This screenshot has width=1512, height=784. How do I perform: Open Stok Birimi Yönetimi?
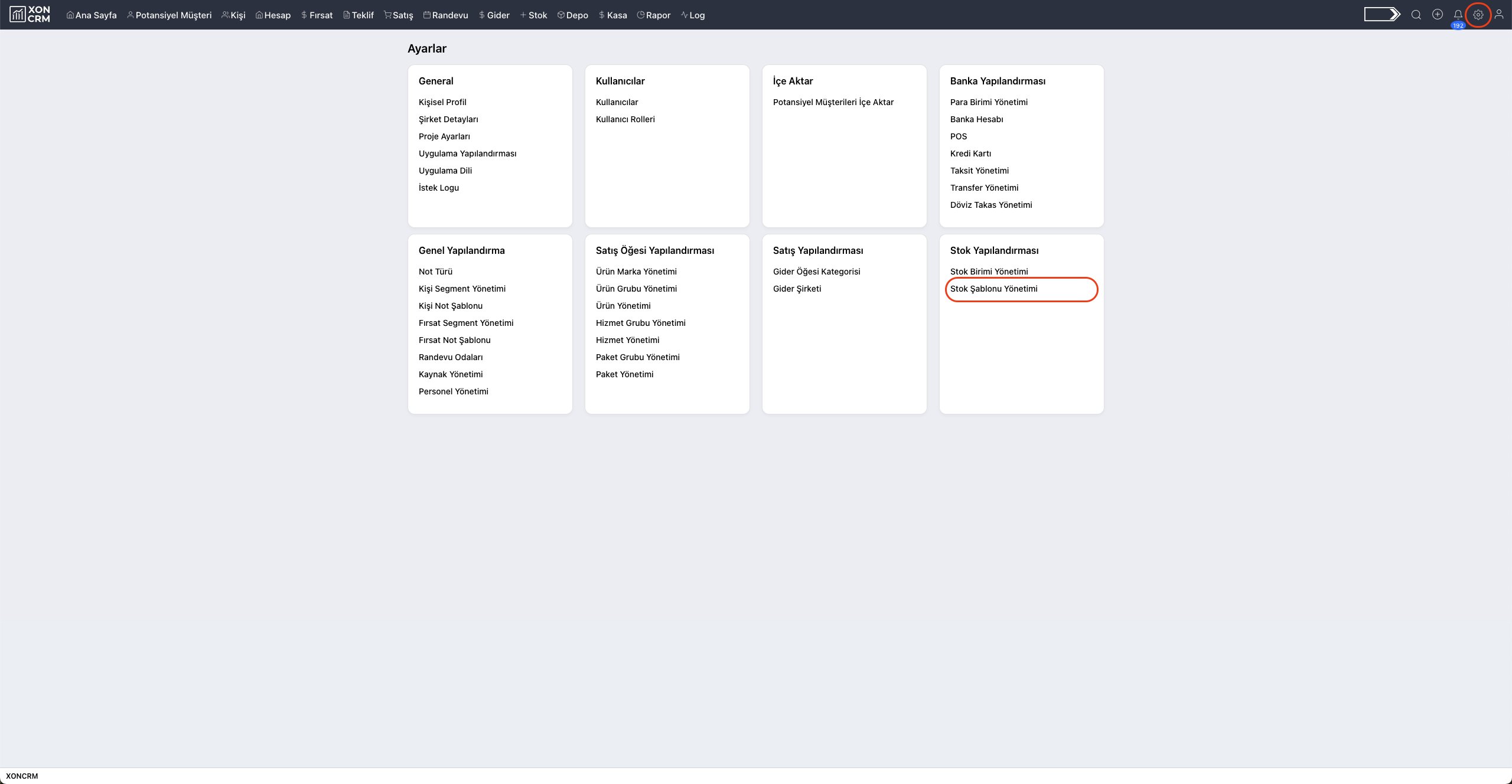pos(989,272)
